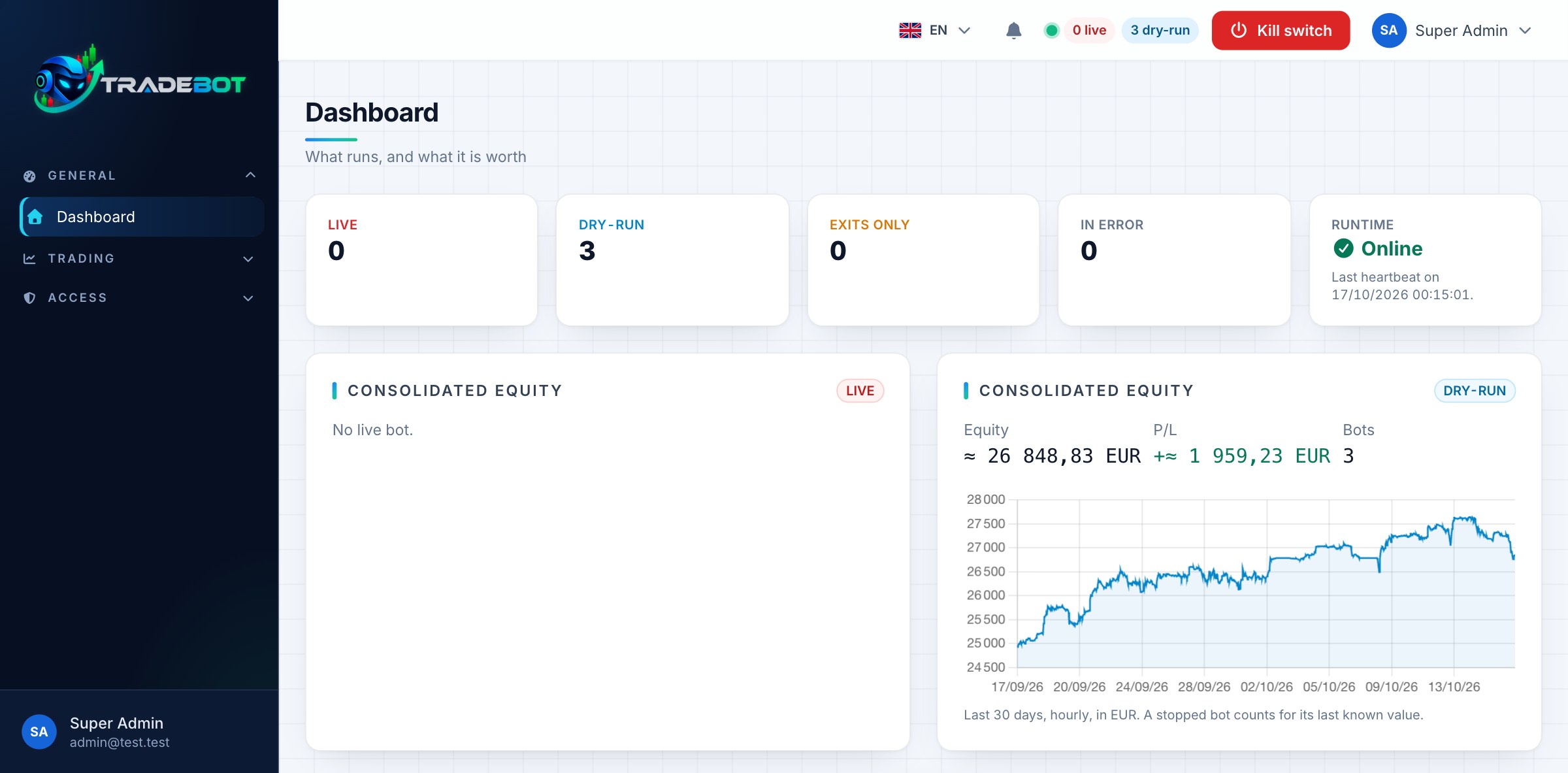The width and height of the screenshot is (1568, 773).
Task: Click the heartbeat time 17/10/2026 00:15:01
Action: pyautogui.click(x=1402, y=295)
